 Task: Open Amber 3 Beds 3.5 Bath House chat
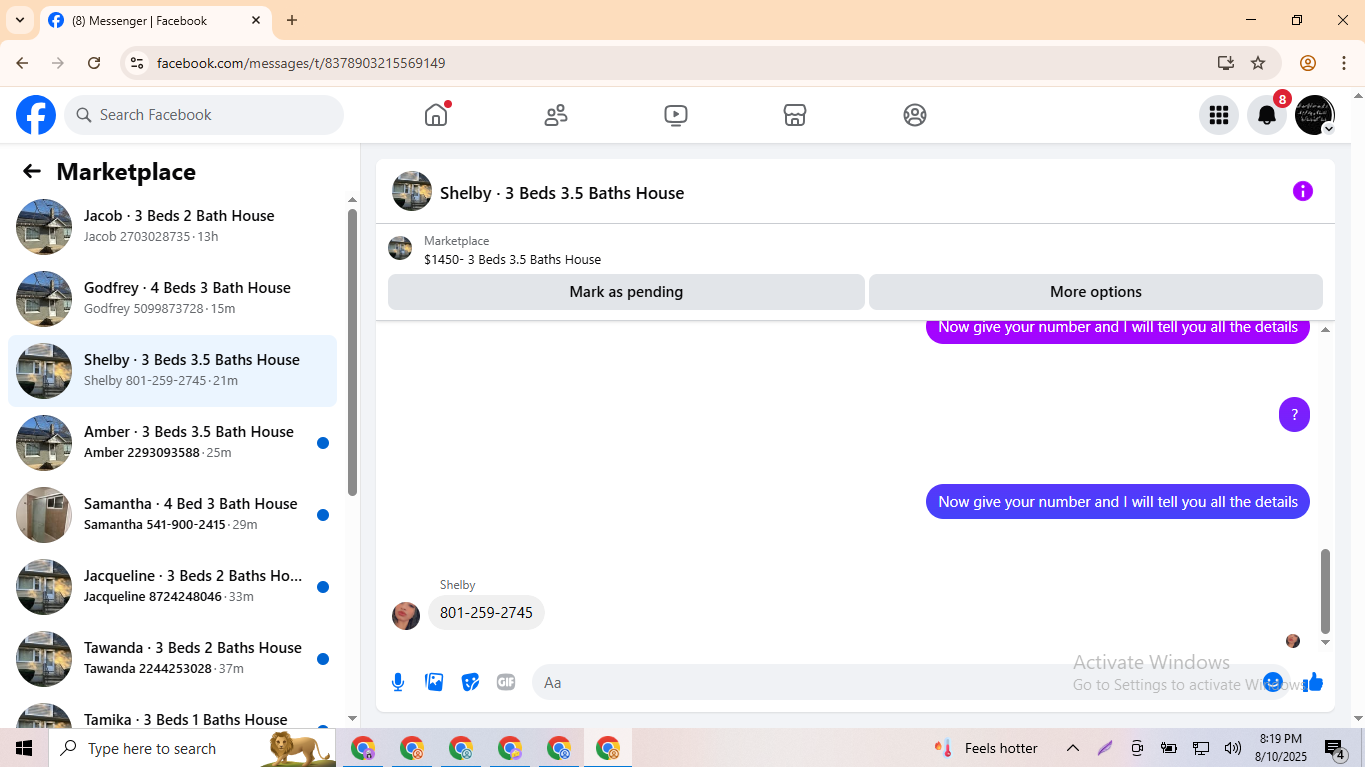coord(172,443)
